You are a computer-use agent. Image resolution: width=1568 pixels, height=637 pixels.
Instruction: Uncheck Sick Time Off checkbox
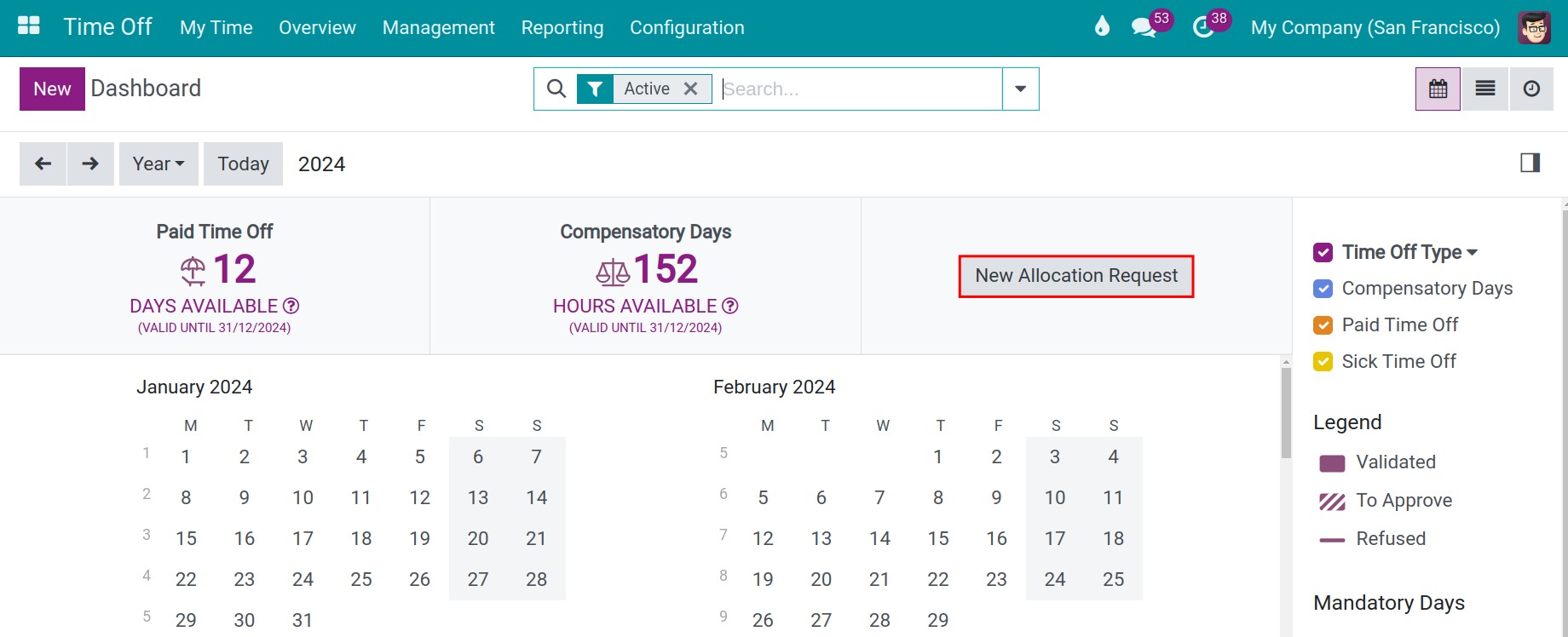pyautogui.click(x=1323, y=362)
